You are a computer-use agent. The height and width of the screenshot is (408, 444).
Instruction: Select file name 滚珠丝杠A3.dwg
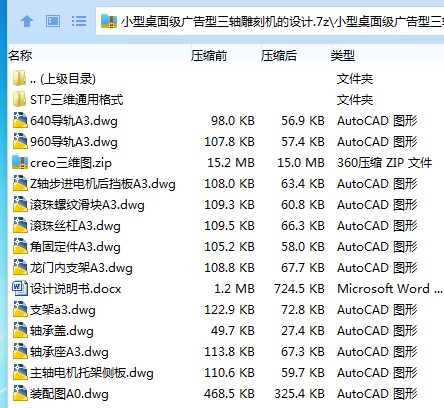coord(75,226)
